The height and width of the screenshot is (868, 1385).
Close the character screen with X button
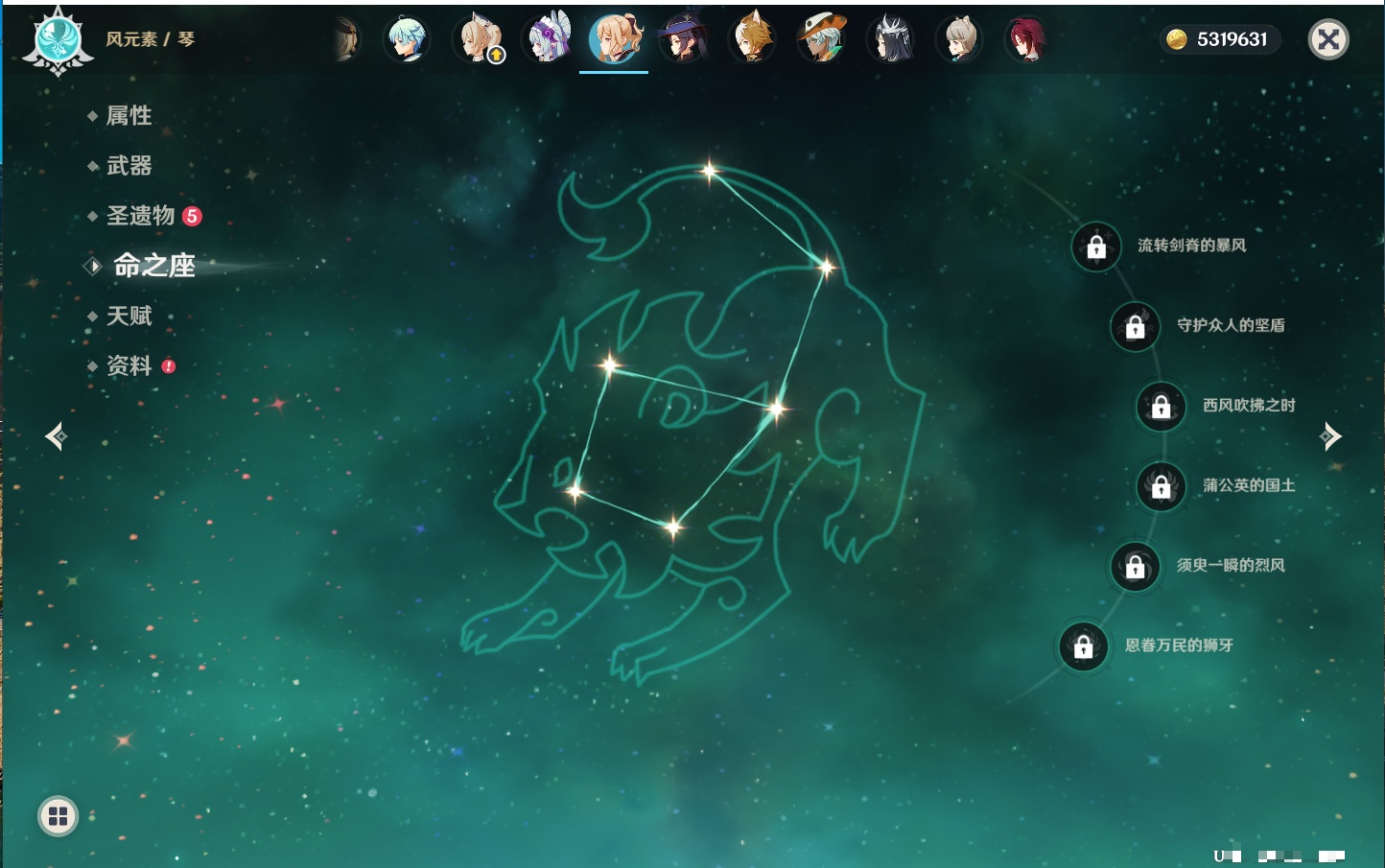point(1328,39)
